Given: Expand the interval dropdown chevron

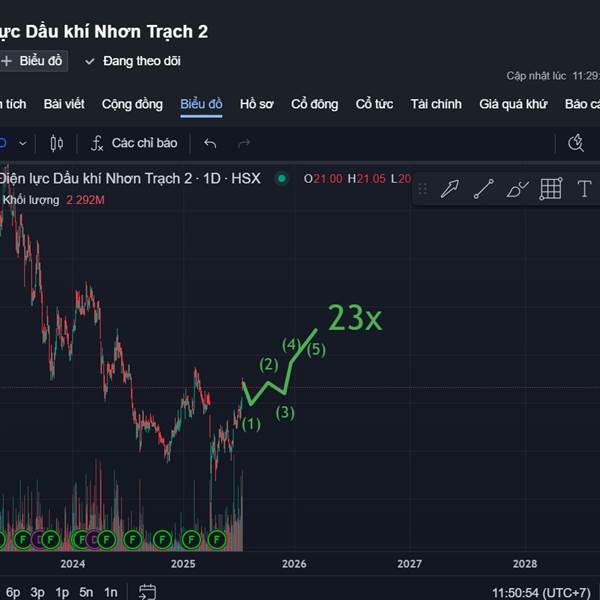Looking at the screenshot, I should point(23,143).
